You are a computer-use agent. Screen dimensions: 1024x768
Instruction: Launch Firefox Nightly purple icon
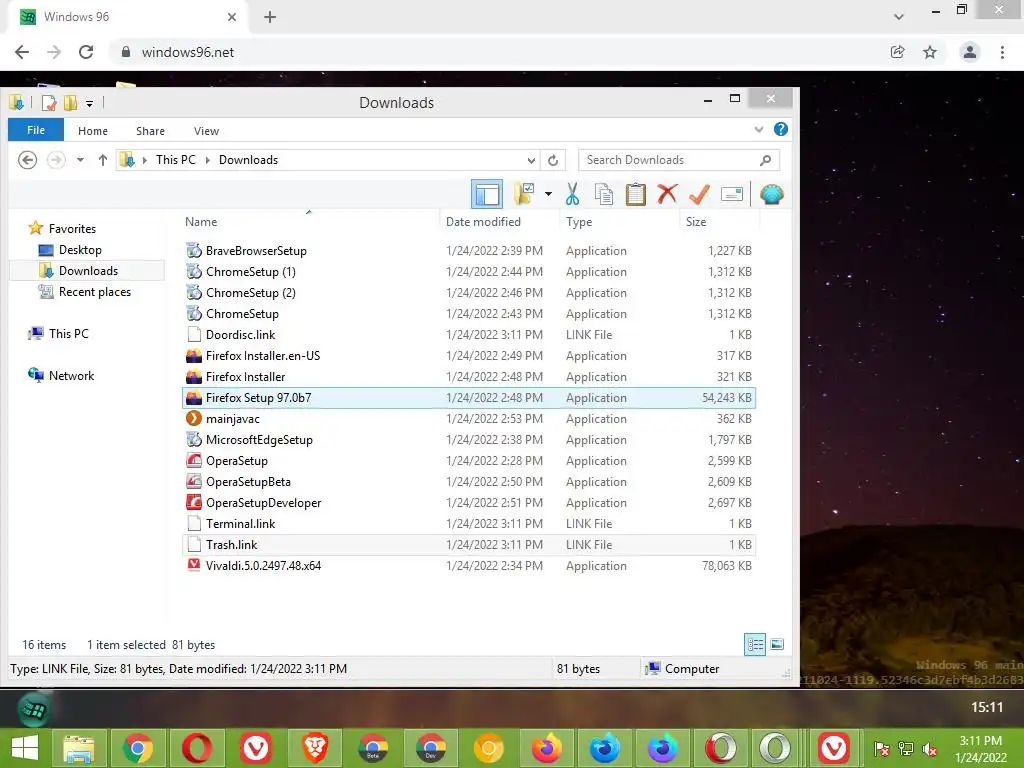(663, 748)
